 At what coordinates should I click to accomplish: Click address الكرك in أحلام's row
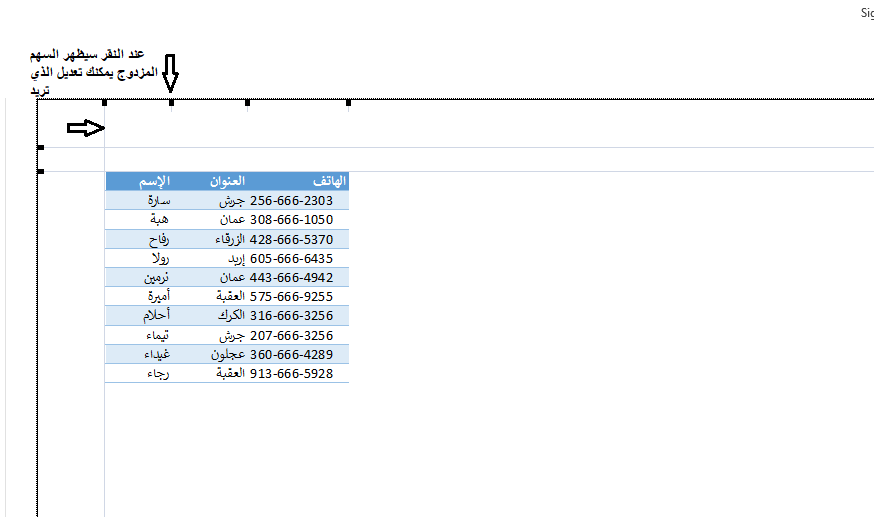tap(231, 315)
